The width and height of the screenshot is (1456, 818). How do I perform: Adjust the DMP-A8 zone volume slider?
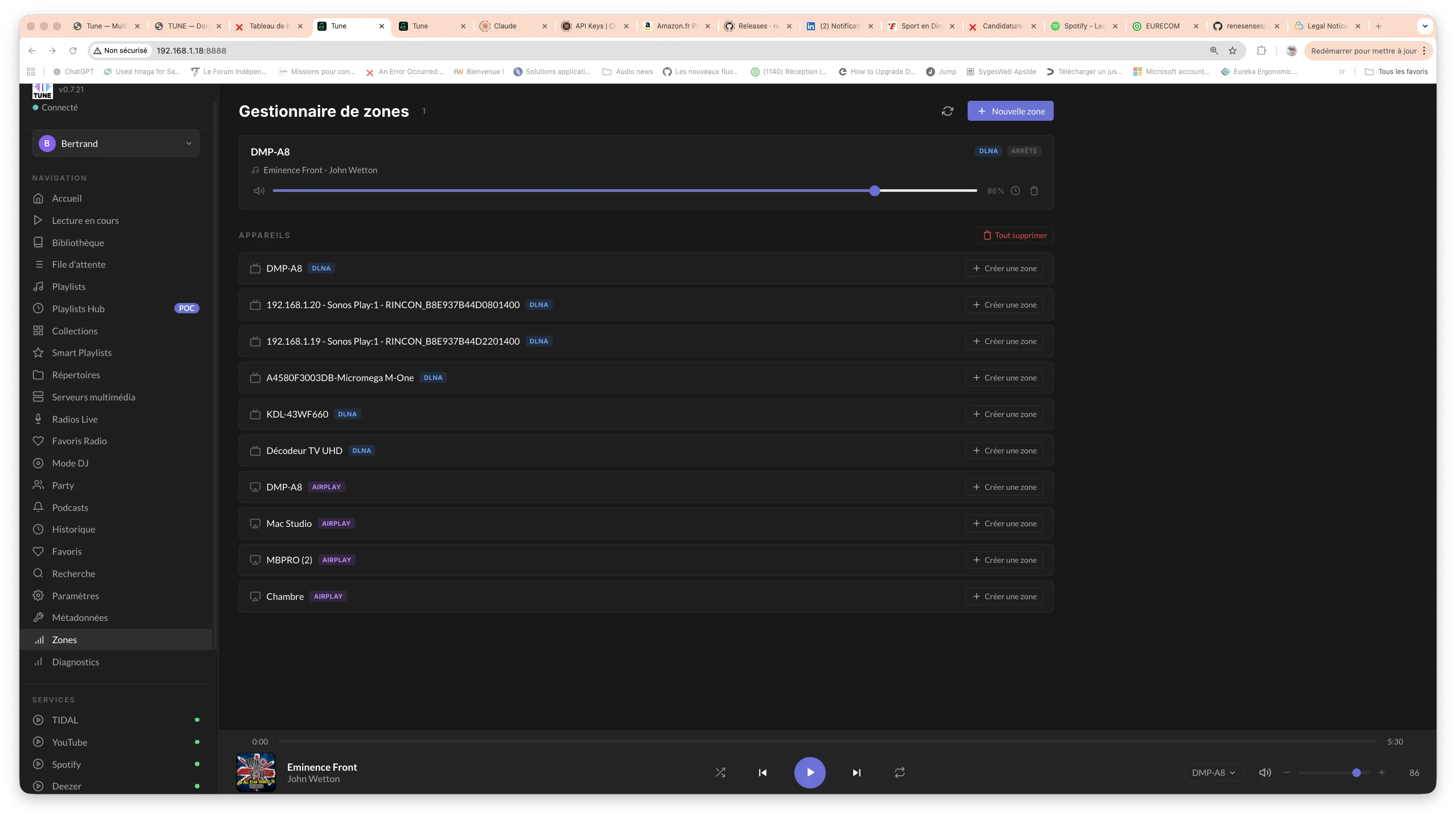[x=625, y=191]
